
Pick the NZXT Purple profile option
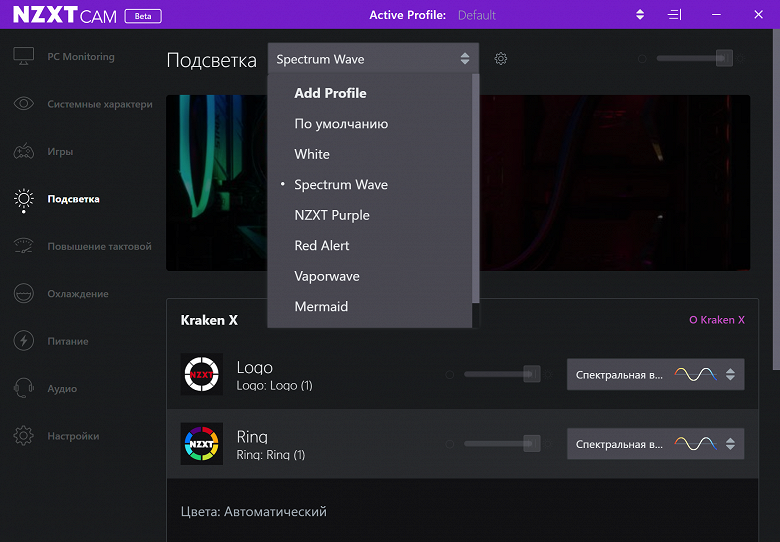pyautogui.click(x=332, y=215)
